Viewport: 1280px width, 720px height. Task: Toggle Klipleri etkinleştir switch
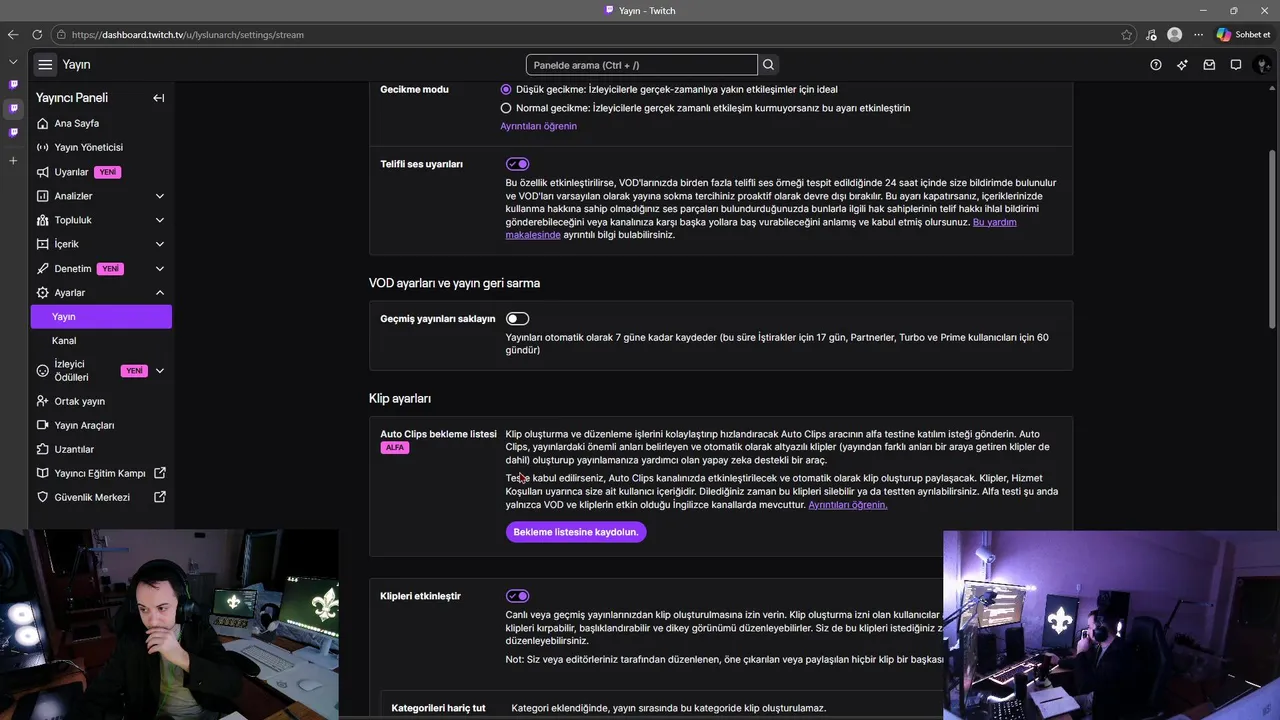click(x=517, y=596)
